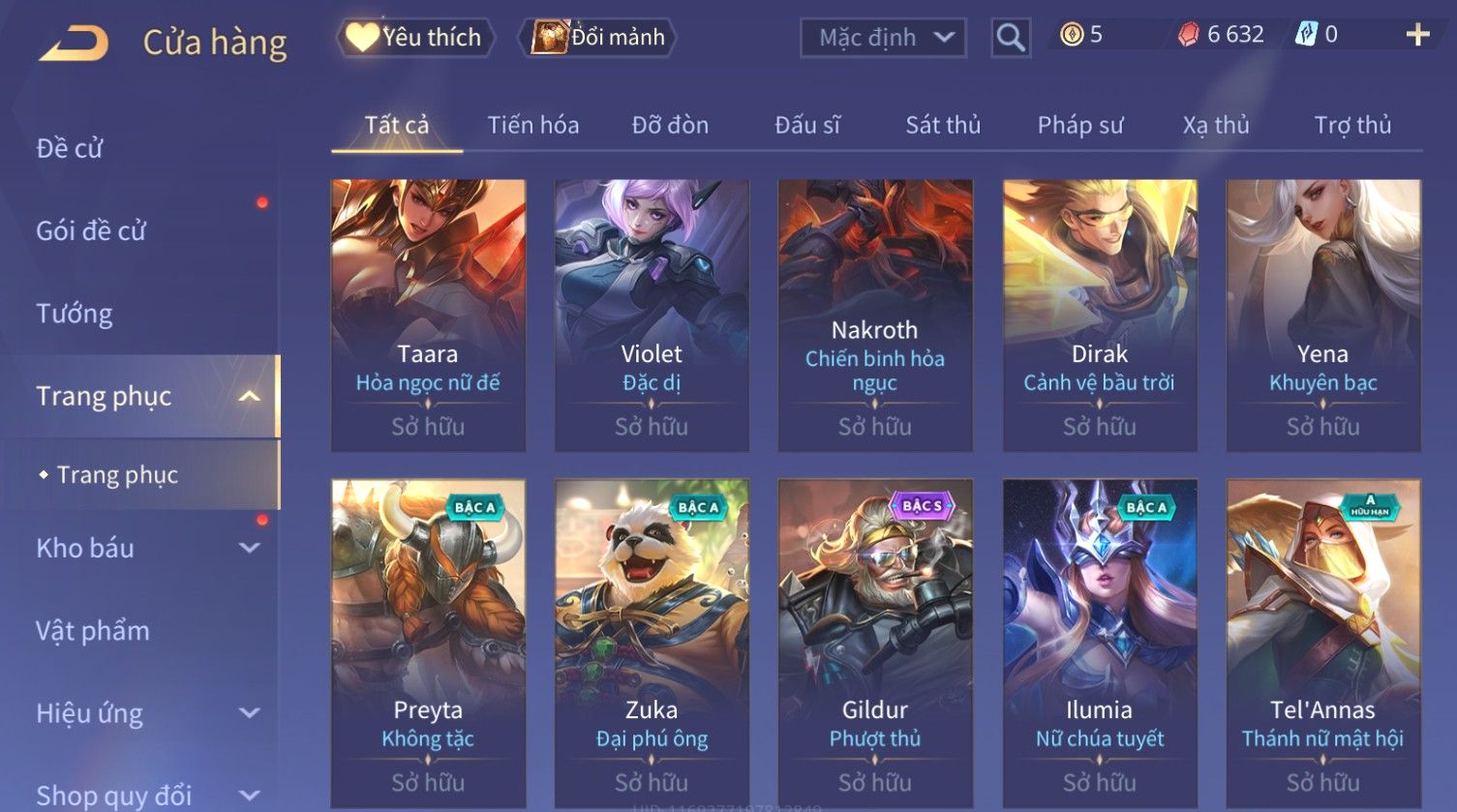Open the Mặc định sort dropdown
The width and height of the screenshot is (1457, 812).
coord(883,38)
